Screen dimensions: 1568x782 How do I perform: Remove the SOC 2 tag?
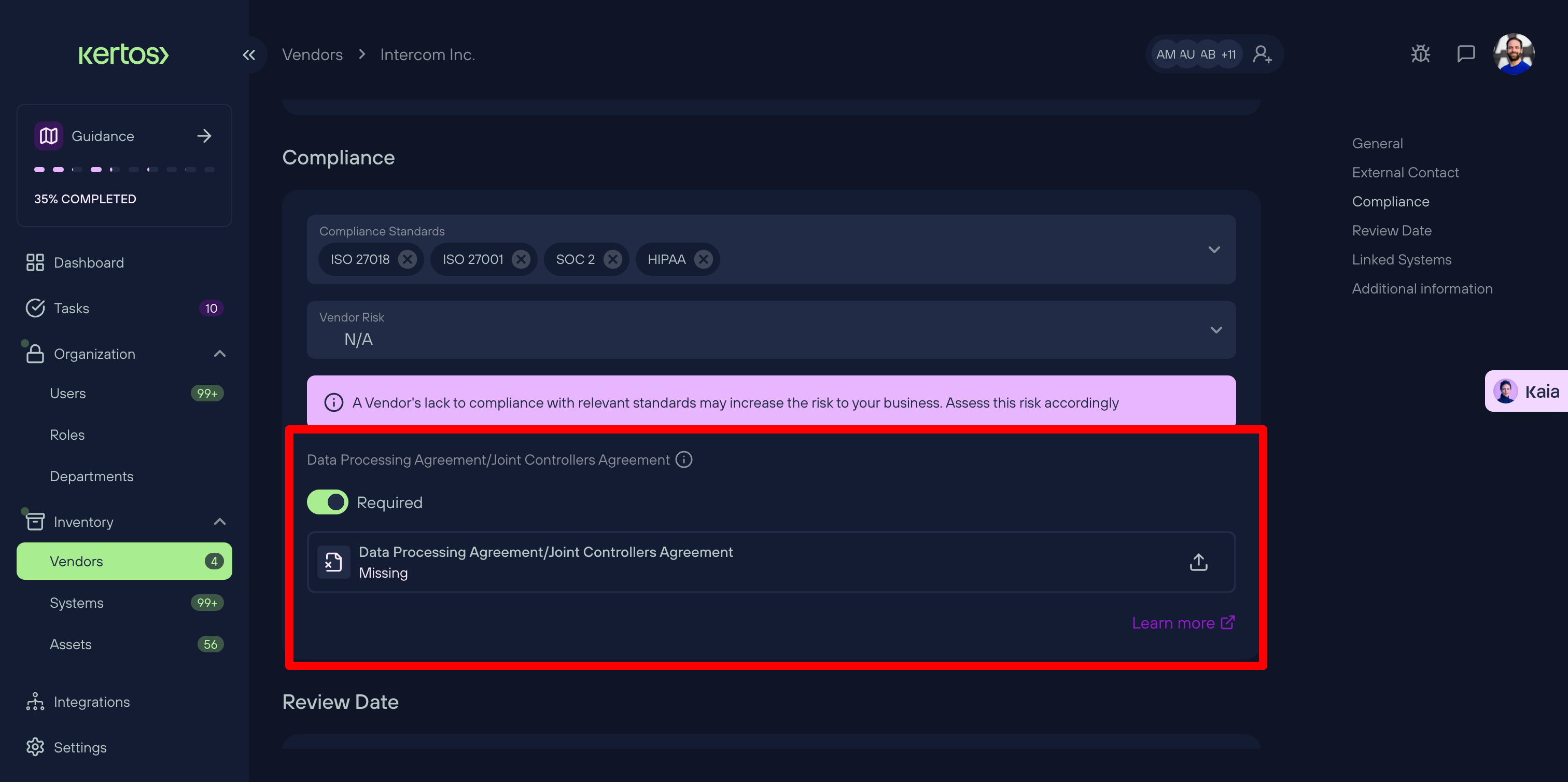tap(612, 259)
